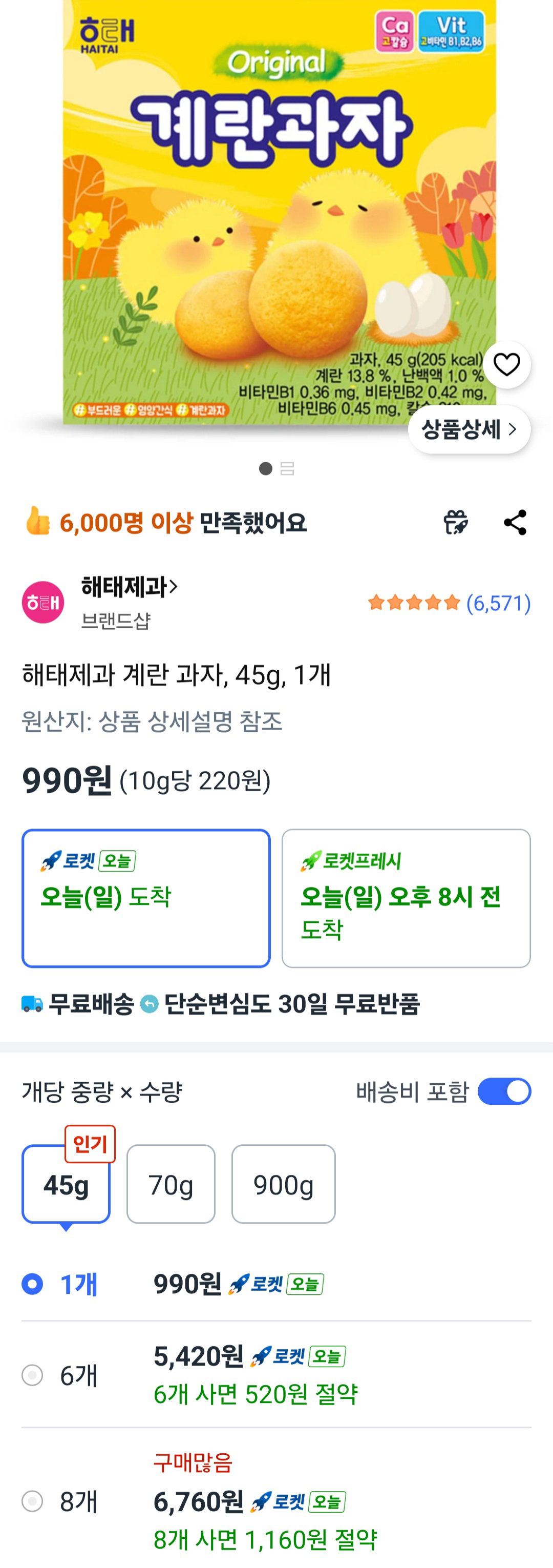Open the 6,571 reviews link
Image resolution: width=553 pixels, height=1568 pixels.
(x=498, y=603)
